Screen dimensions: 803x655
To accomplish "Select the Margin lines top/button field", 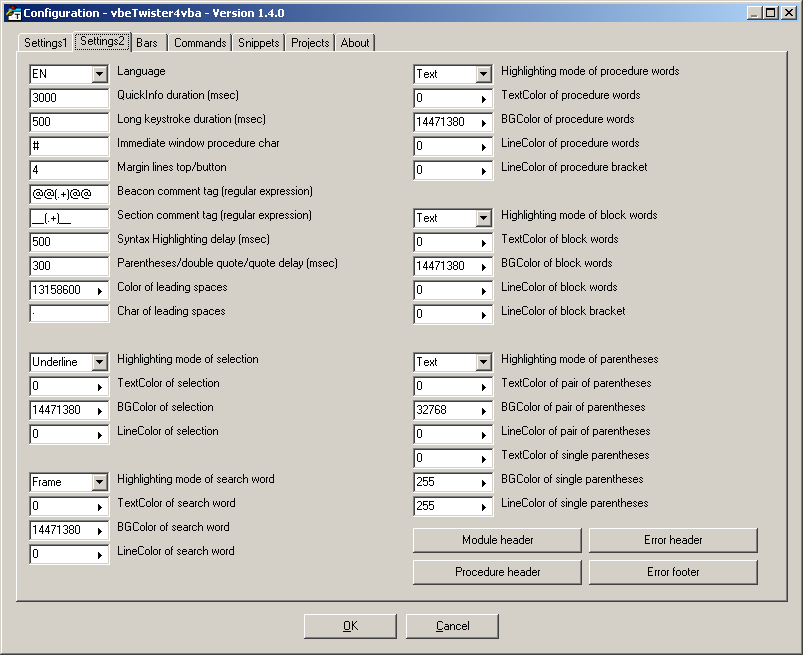I will 69,170.
